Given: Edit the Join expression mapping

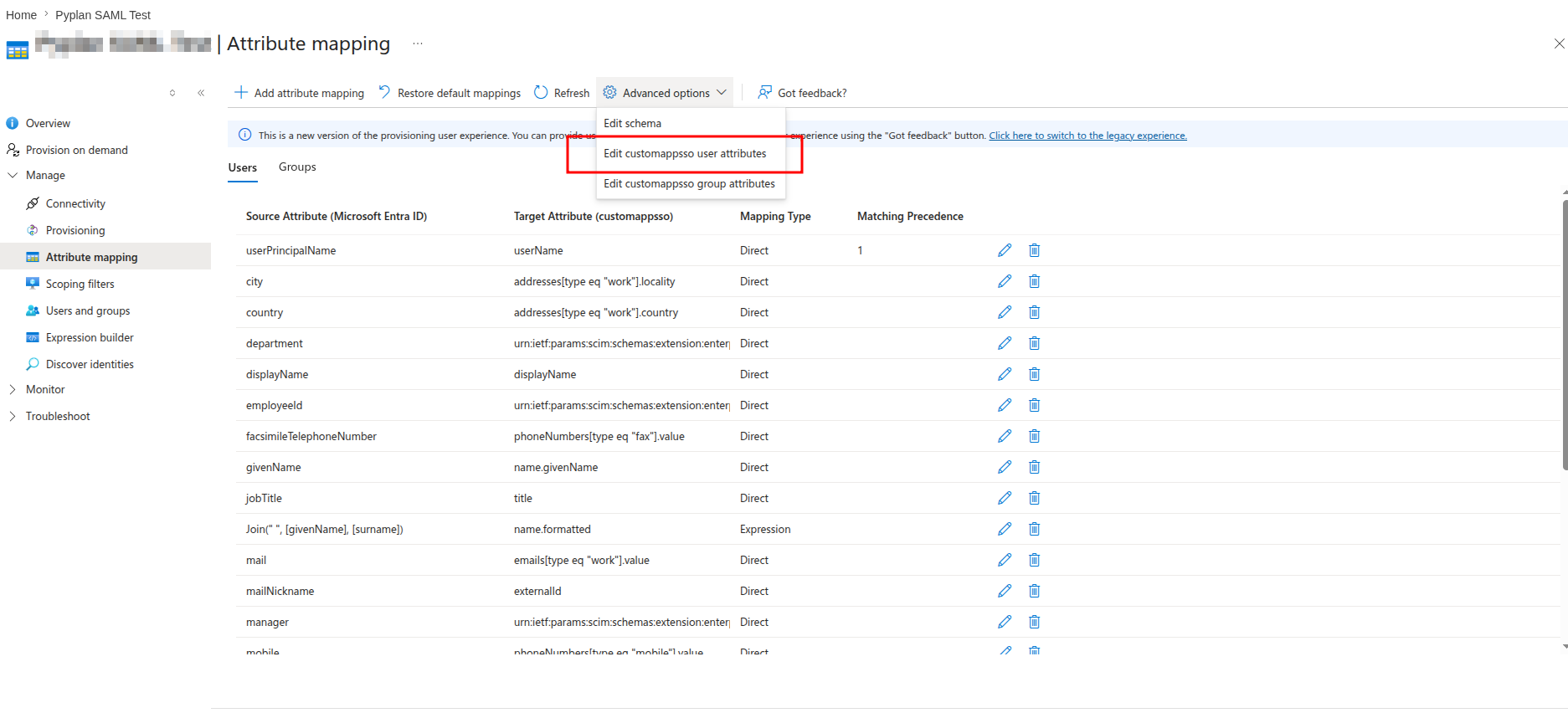Looking at the screenshot, I should coord(1005,529).
